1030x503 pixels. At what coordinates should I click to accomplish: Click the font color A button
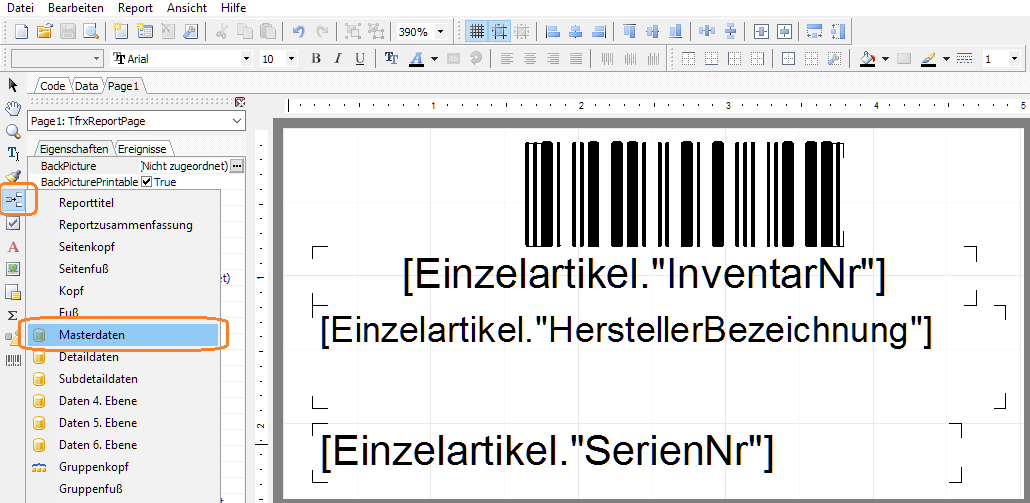click(416, 58)
